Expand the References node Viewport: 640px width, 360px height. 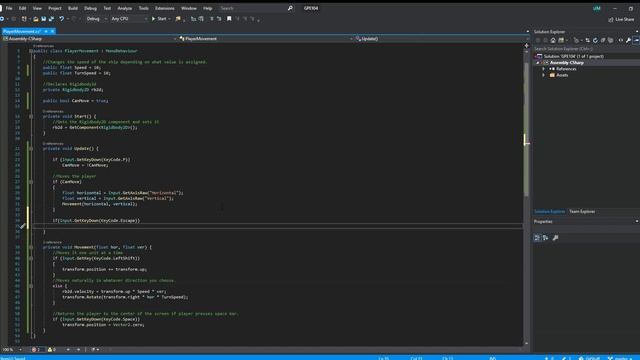tap(544, 69)
